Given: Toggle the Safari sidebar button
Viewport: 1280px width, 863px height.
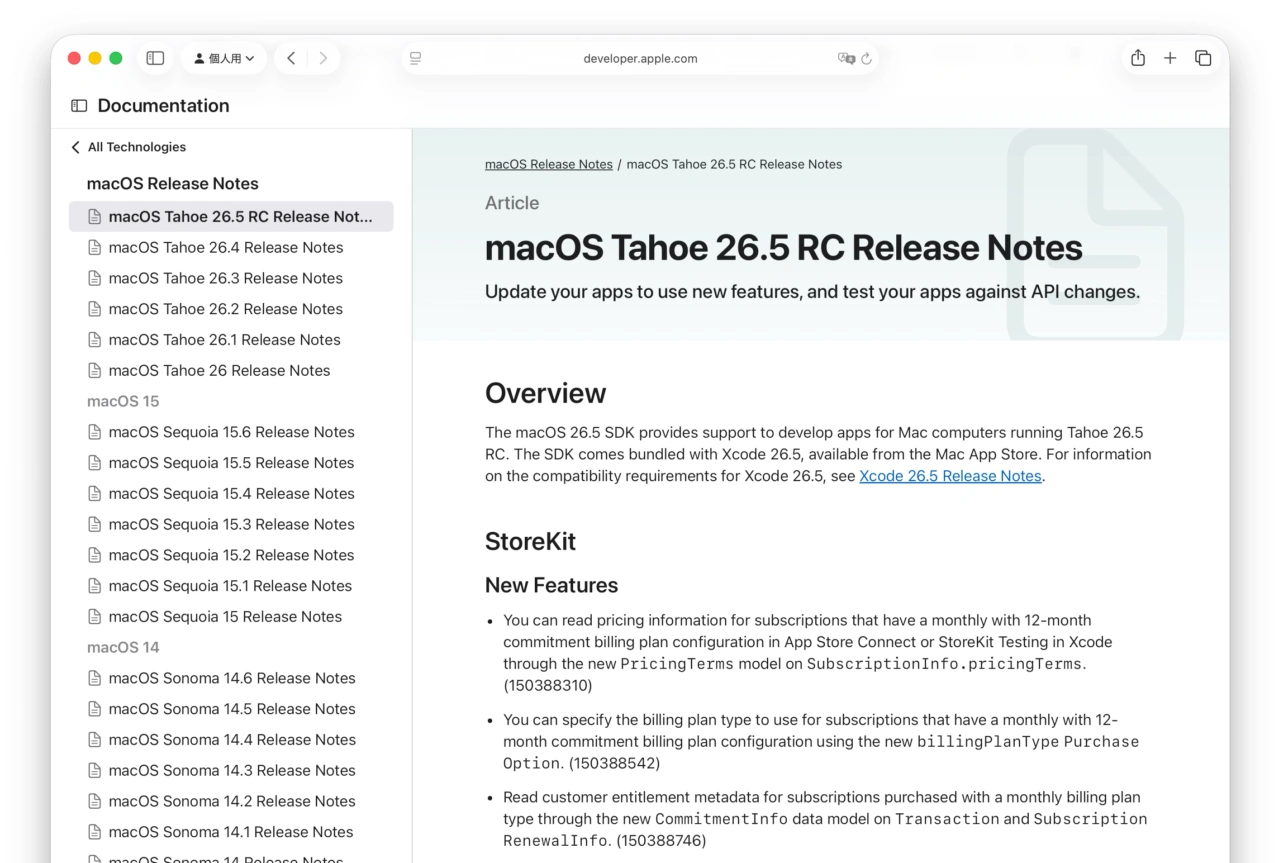Looking at the screenshot, I should [x=155, y=58].
